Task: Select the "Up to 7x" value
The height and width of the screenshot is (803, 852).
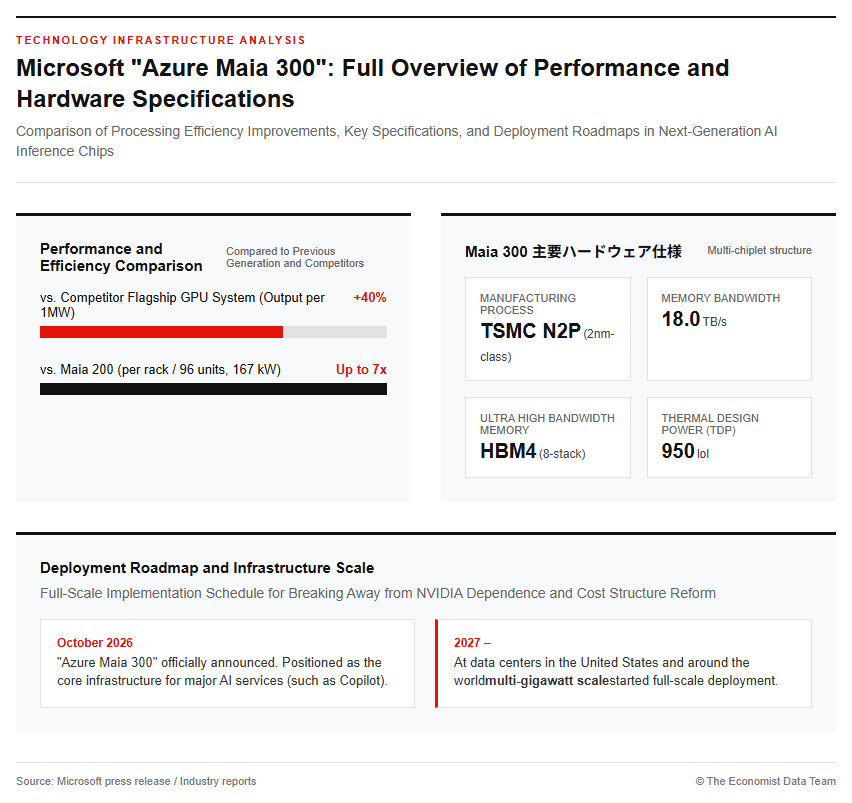Action: pos(361,369)
